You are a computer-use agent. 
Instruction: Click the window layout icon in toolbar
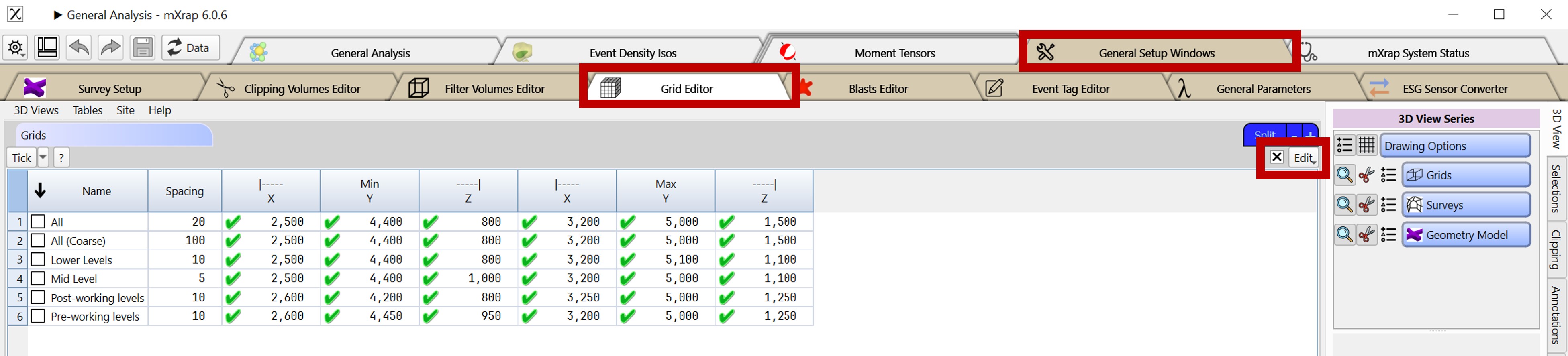(47, 47)
